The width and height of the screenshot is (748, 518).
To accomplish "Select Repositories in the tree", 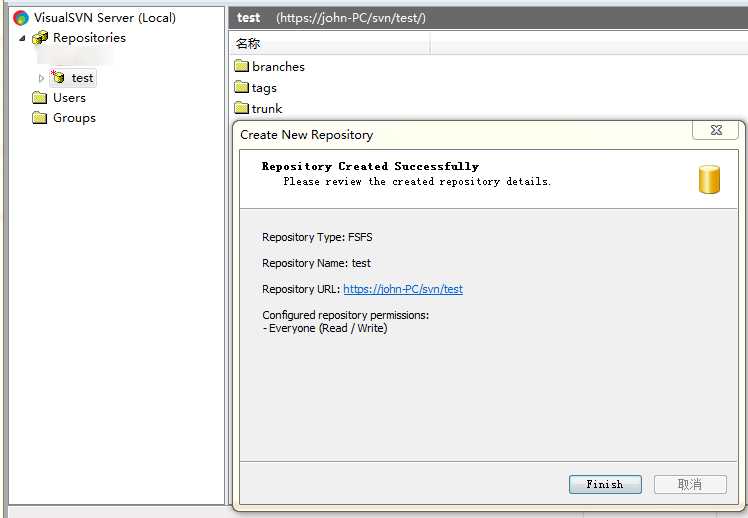I will pos(89,38).
